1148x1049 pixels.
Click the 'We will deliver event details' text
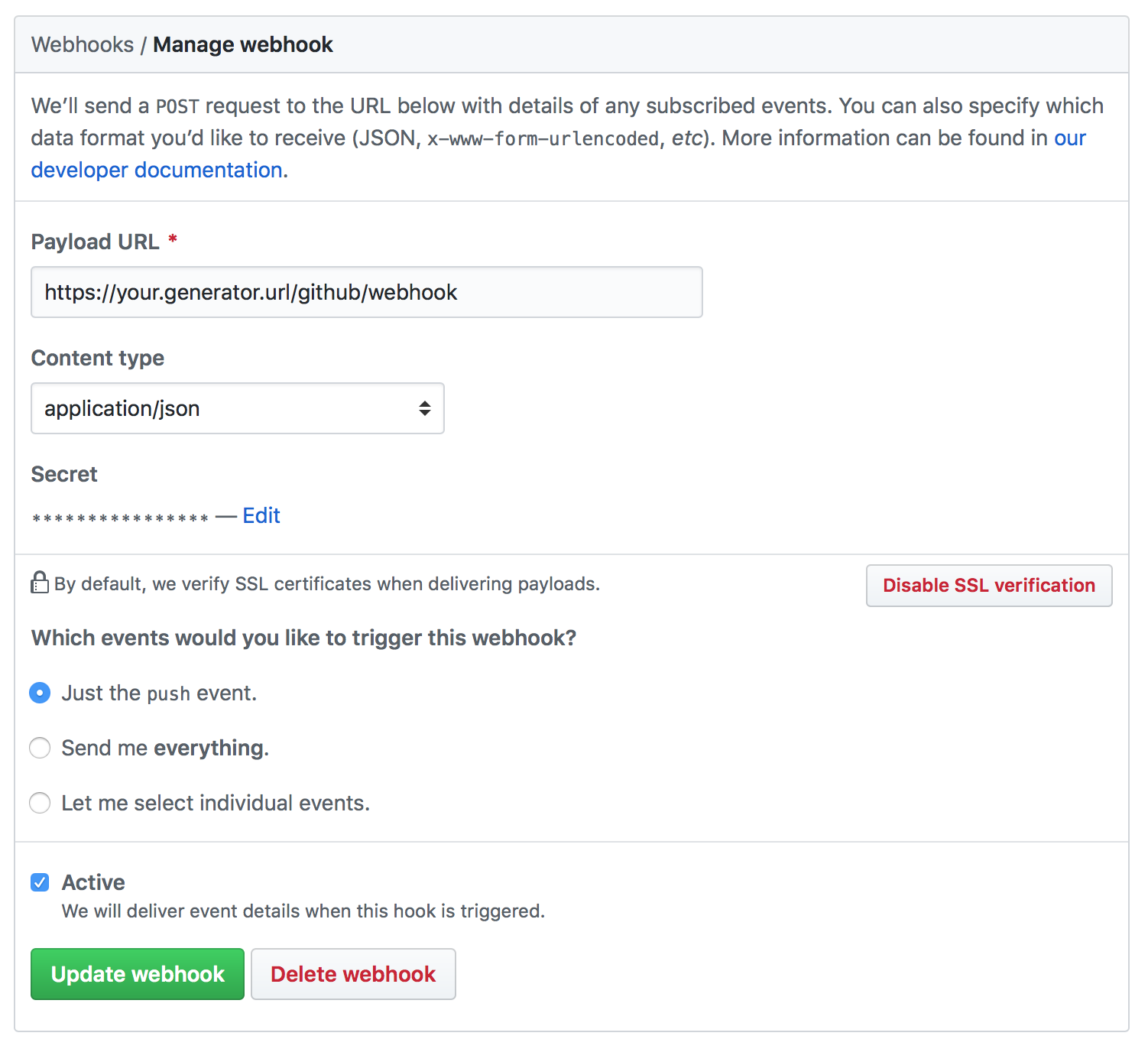303,911
